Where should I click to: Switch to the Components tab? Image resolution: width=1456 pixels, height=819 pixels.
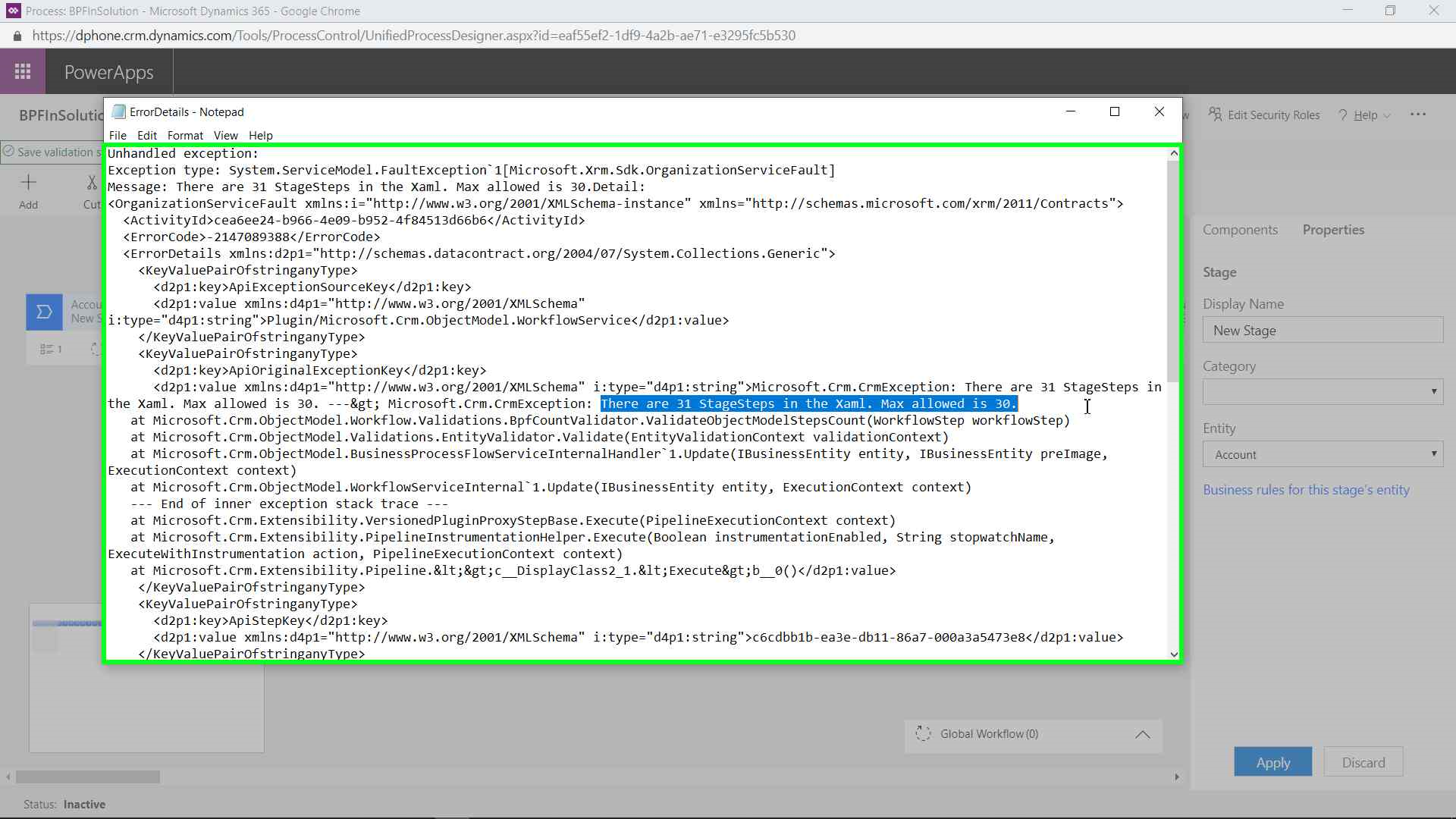[1240, 230]
